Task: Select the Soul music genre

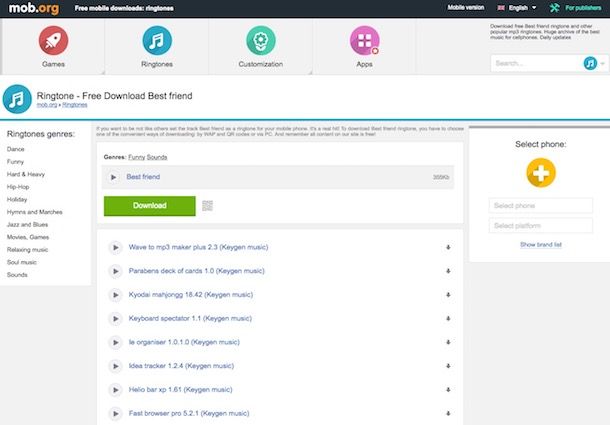Action: tap(22, 262)
